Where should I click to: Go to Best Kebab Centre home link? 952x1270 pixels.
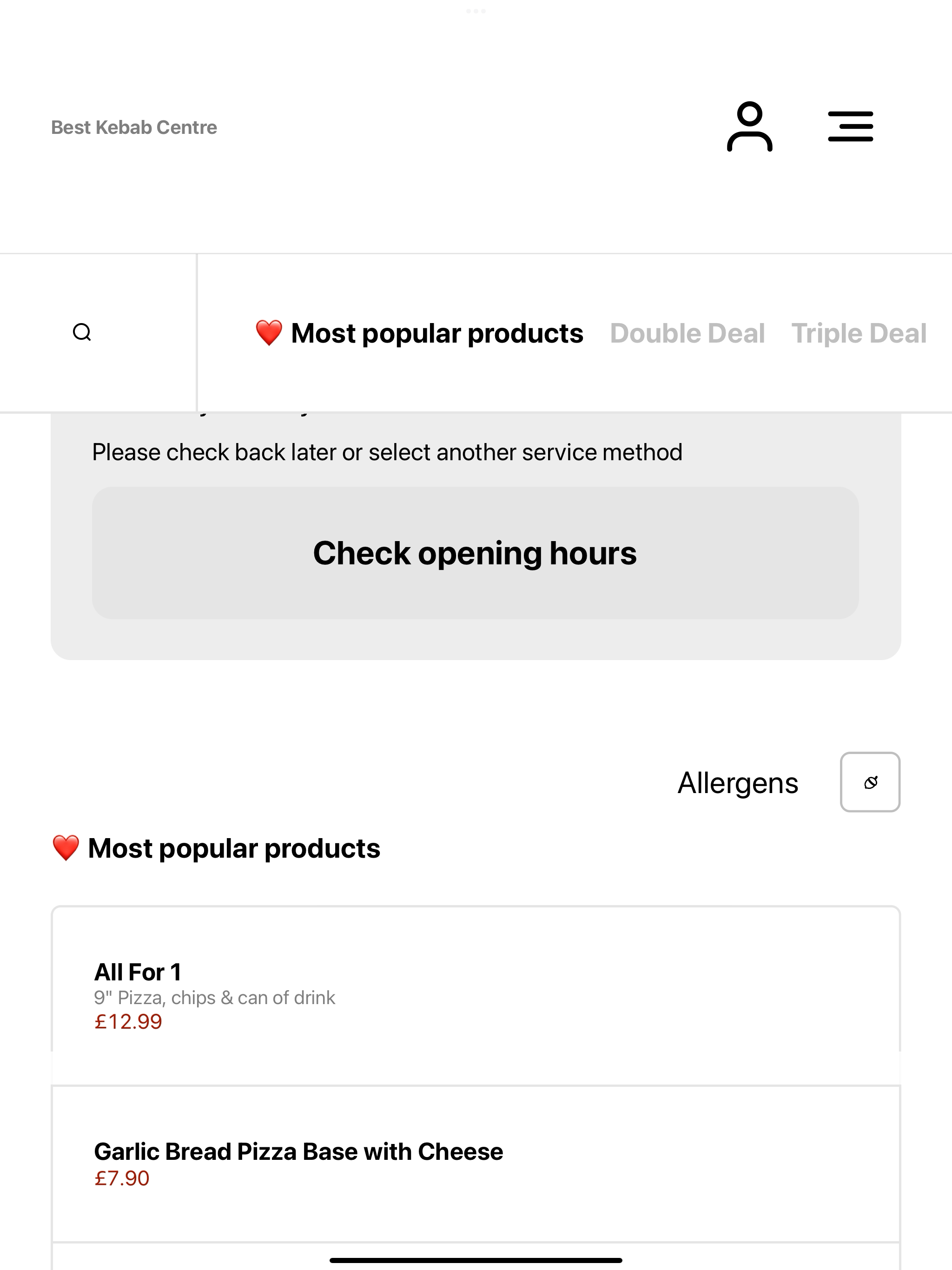(x=134, y=127)
